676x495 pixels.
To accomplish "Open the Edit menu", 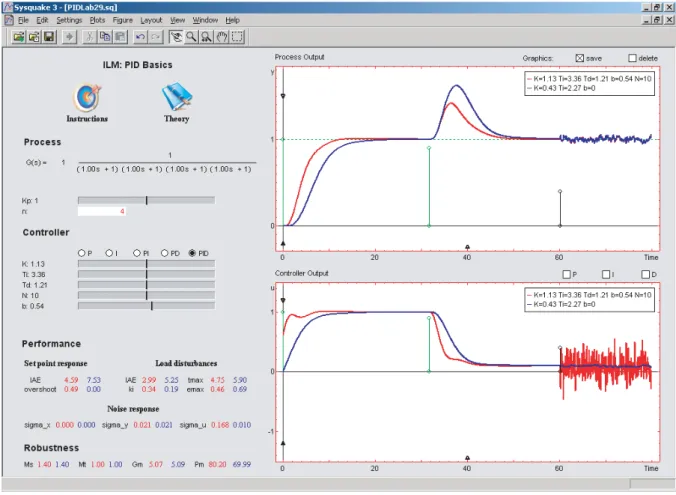I will click(x=42, y=20).
